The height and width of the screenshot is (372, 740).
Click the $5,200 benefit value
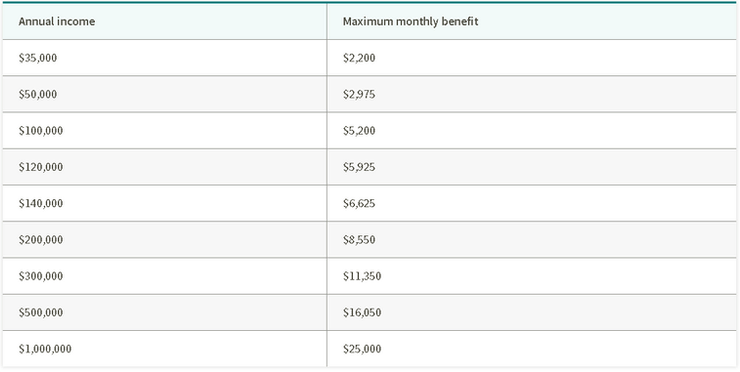pos(359,131)
